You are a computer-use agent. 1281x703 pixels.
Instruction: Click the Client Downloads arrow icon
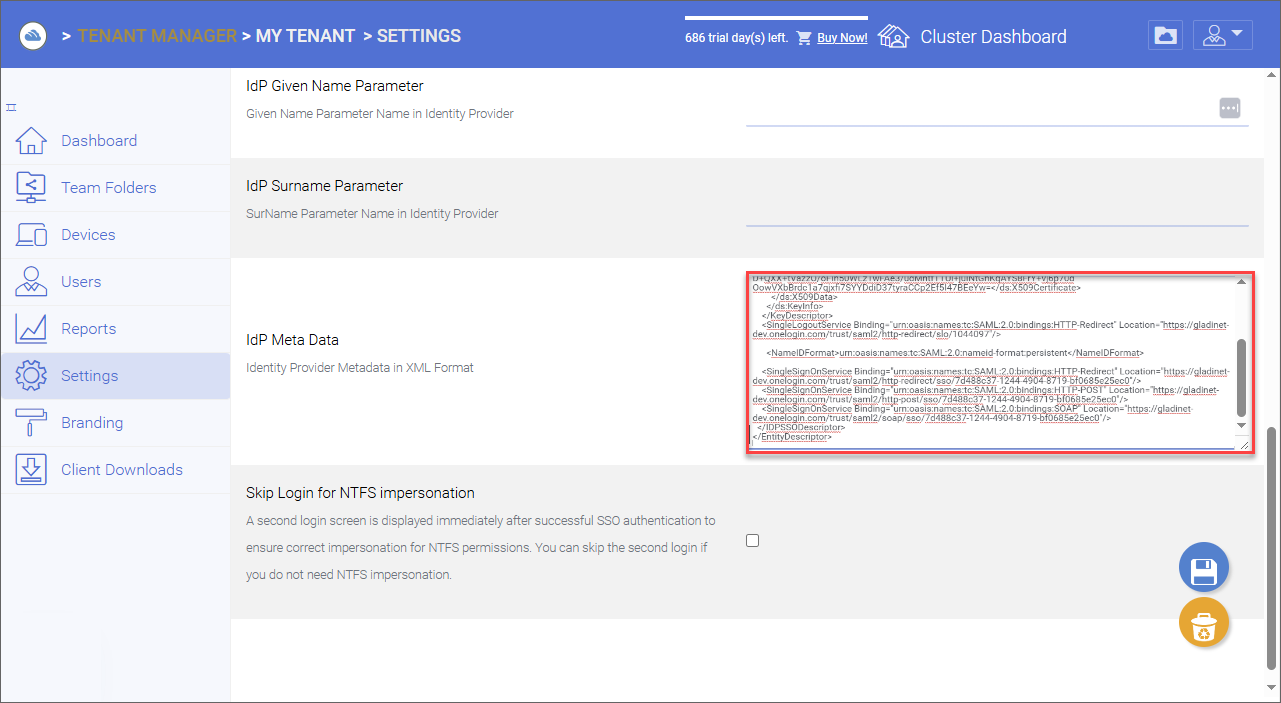(x=32, y=470)
